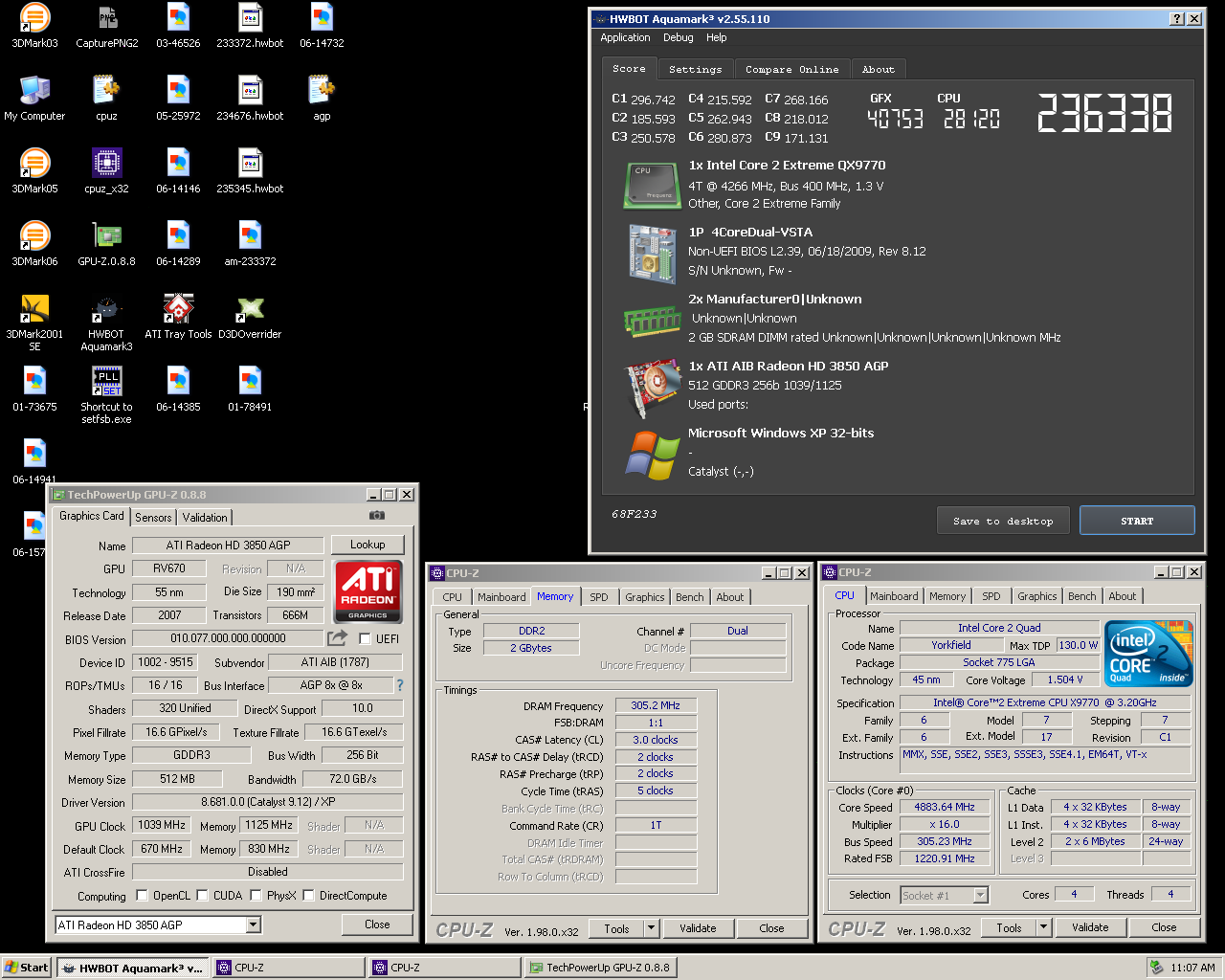Open the agp desktop icon
The height and width of the screenshot is (980, 1225).
click(322, 98)
